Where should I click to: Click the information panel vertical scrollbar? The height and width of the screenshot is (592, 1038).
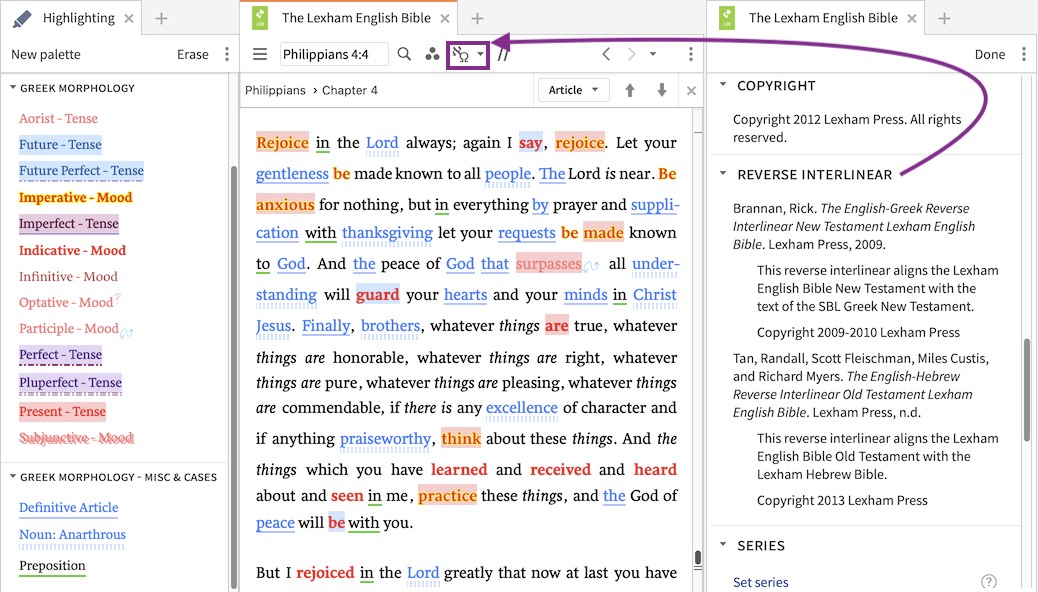pyautogui.click(x=1027, y=389)
